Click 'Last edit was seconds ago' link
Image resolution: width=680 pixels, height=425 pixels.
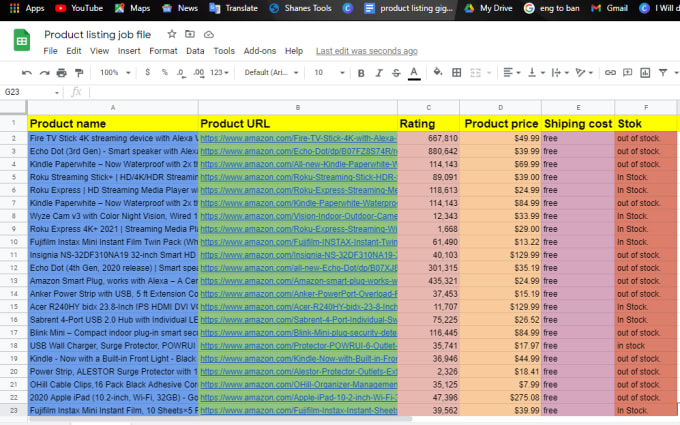(x=366, y=51)
